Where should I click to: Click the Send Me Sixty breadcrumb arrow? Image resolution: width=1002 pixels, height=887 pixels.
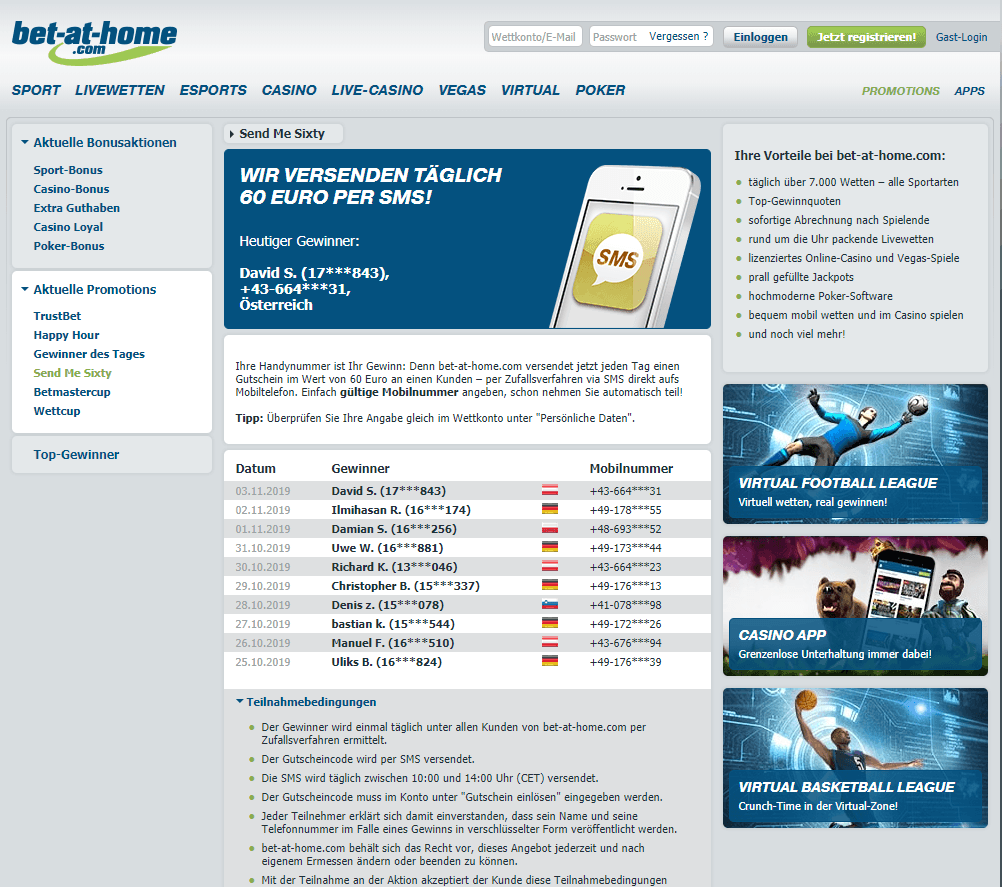coord(232,134)
